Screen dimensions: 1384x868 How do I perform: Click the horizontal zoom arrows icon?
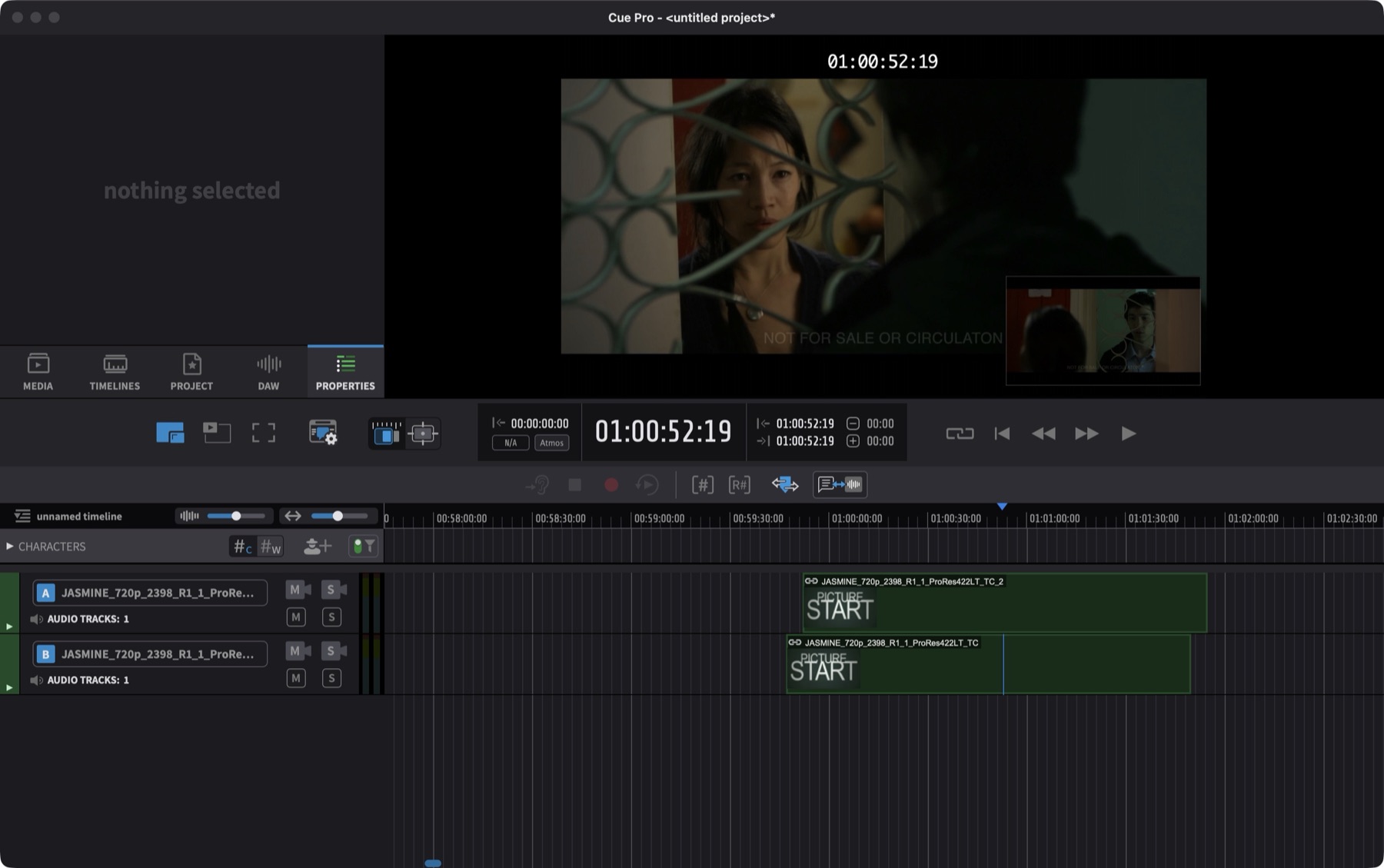(x=293, y=516)
